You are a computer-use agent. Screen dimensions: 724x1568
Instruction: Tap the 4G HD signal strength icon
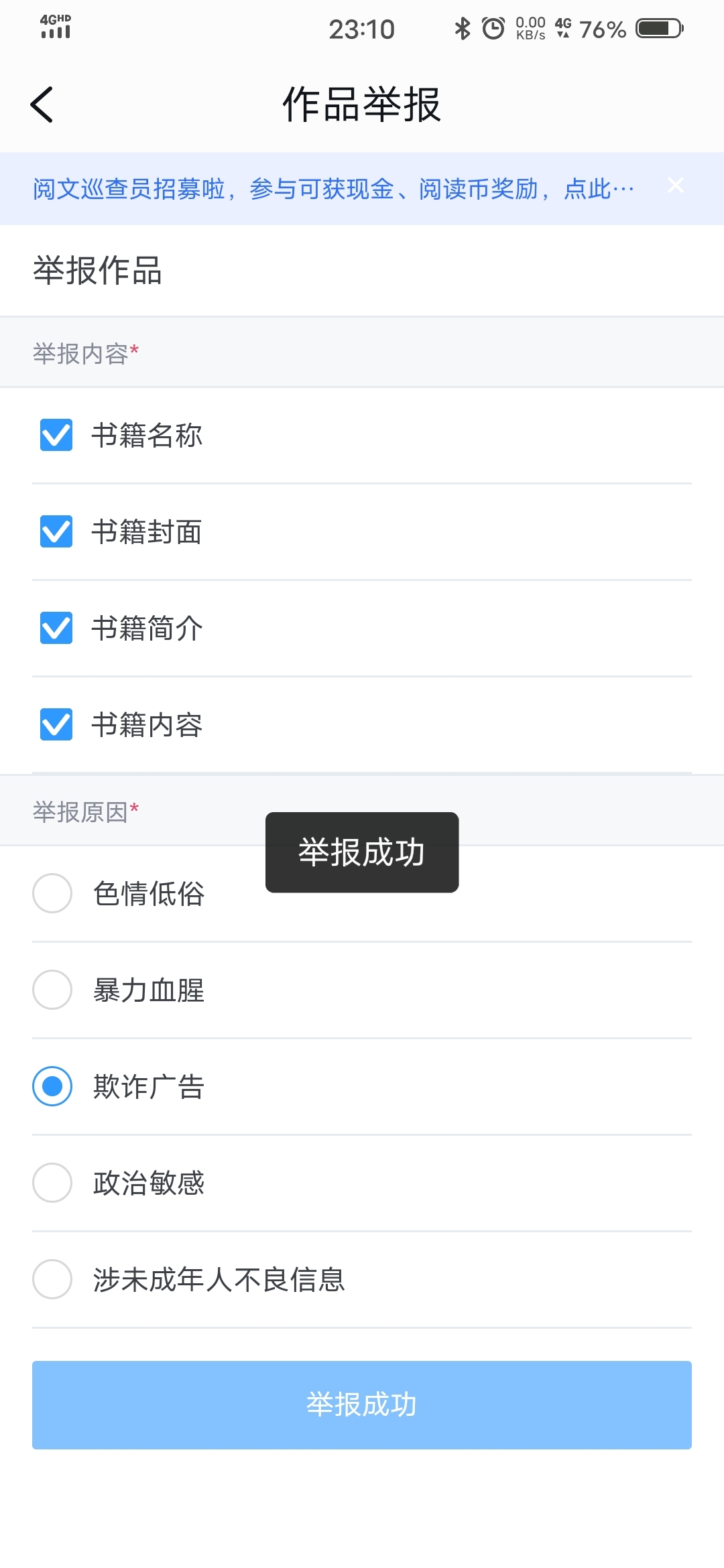click(56, 27)
